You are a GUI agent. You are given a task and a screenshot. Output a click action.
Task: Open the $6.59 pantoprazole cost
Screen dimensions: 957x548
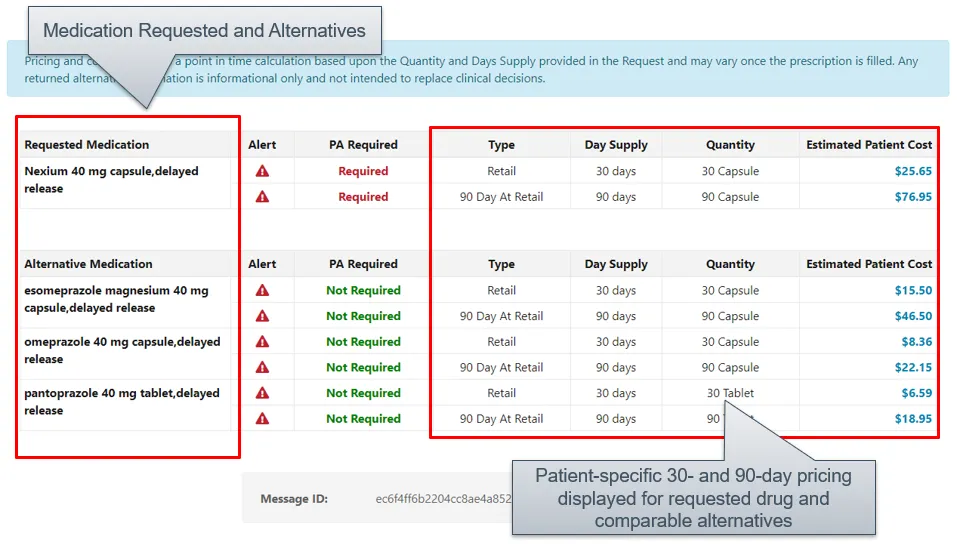coord(917,393)
